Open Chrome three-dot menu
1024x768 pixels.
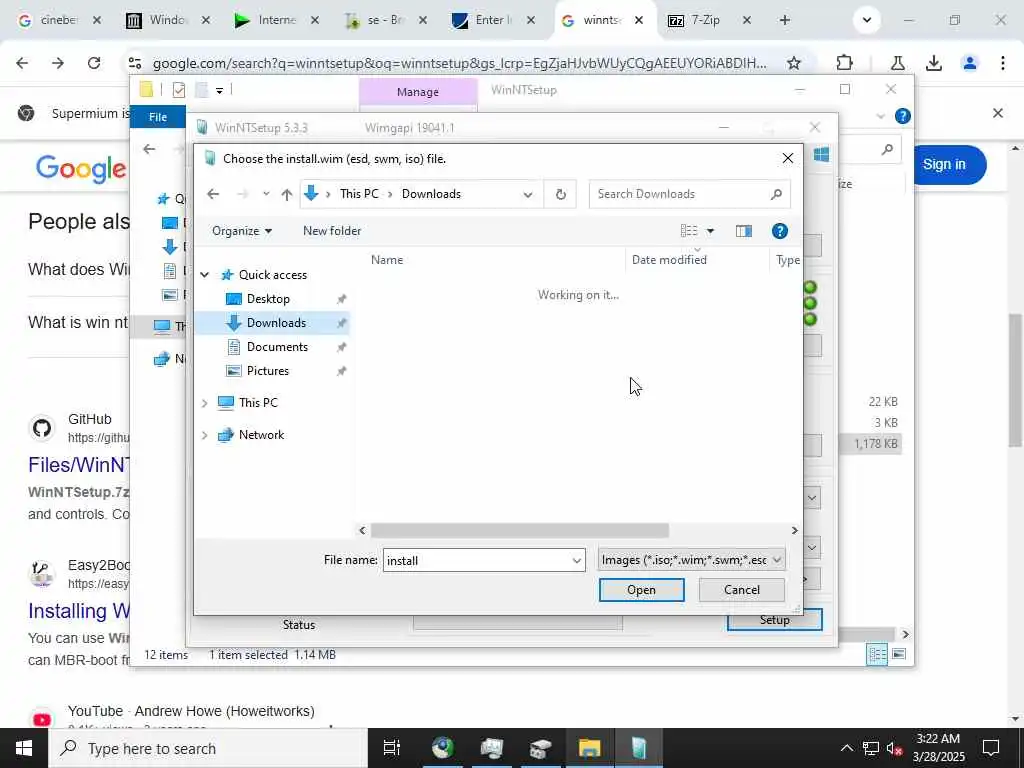pos(1002,63)
